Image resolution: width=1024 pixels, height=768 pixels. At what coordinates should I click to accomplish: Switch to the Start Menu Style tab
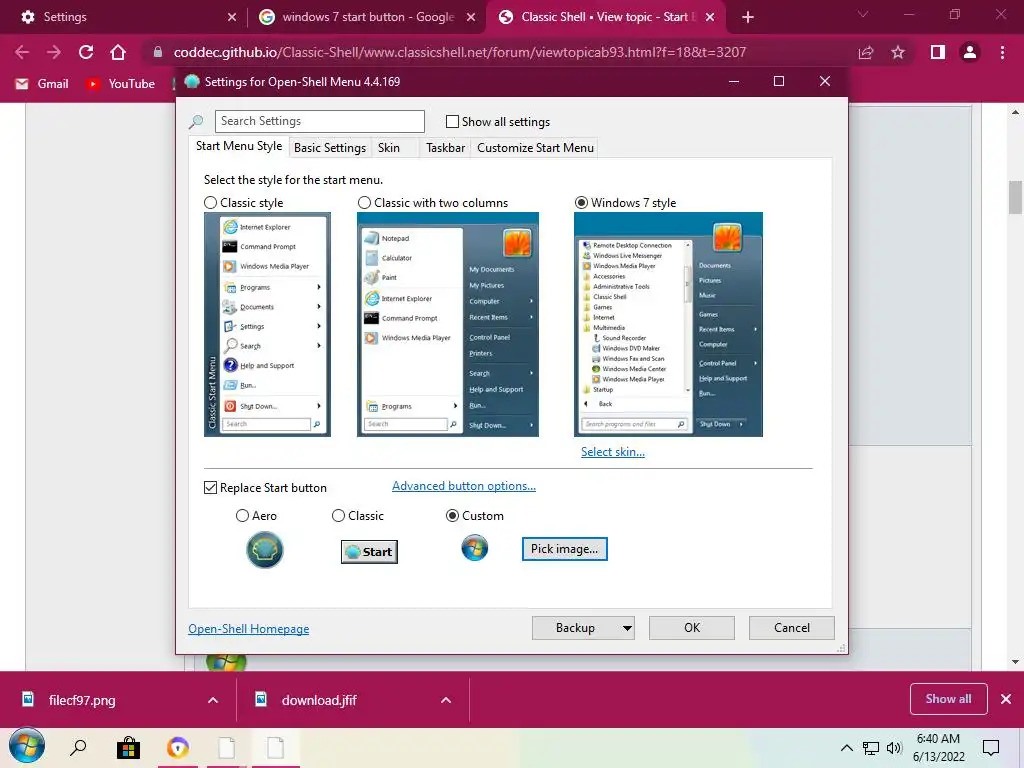[239, 146]
